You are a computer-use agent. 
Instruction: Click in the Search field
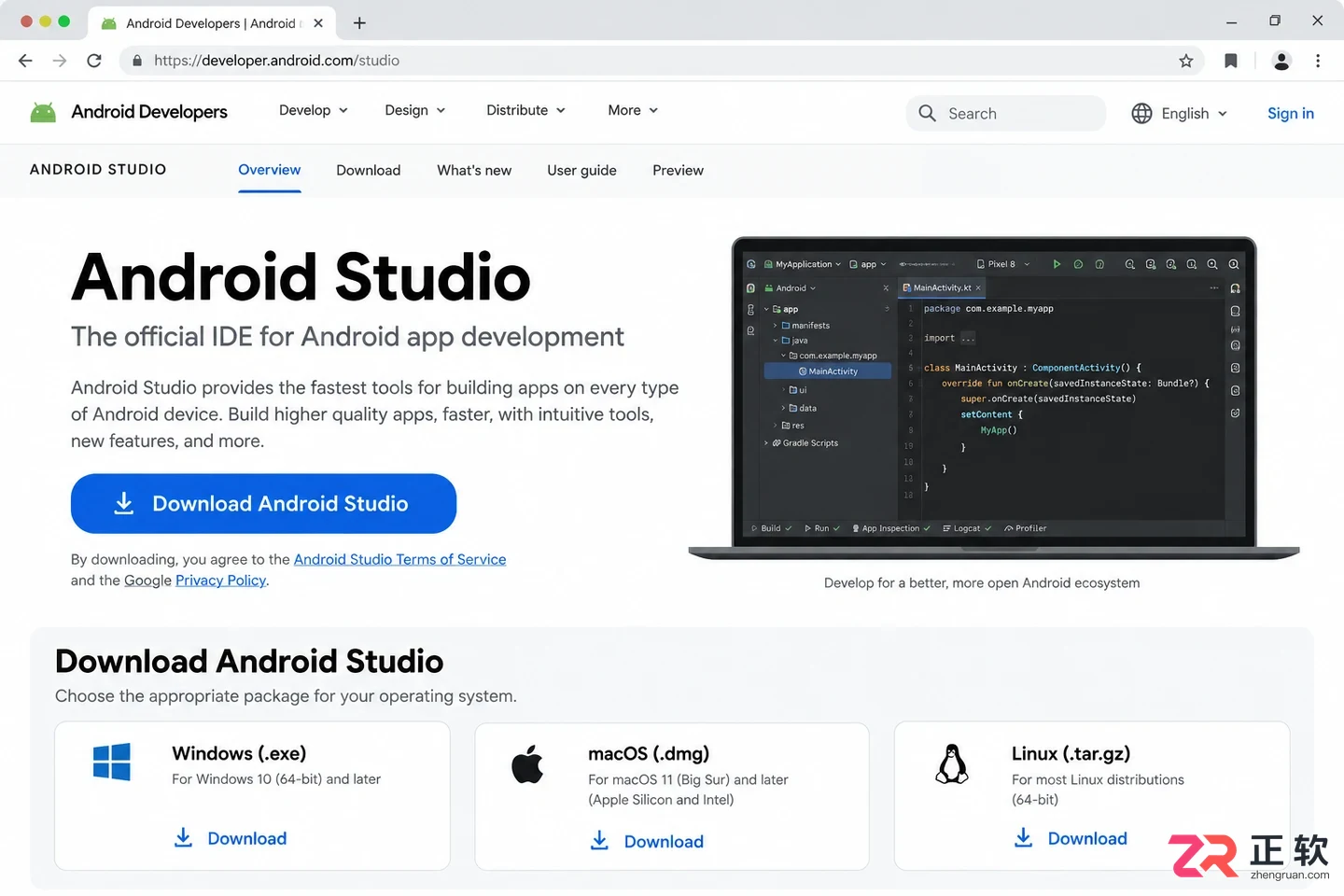click(x=1006, y=113)
